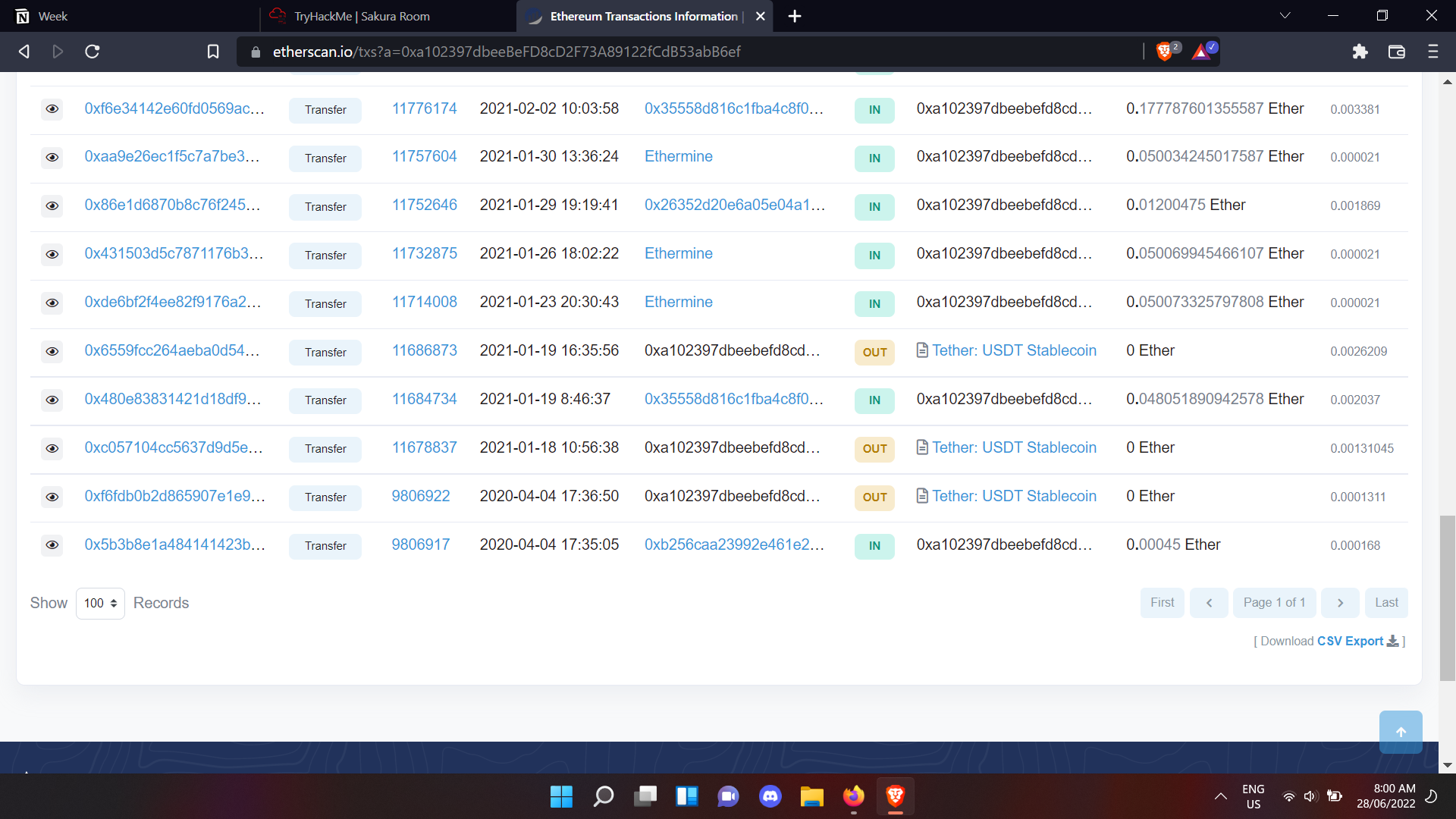This screenshot has width=1456, height=819.
Task: Switch to TryHackMe Sakura Room tab
Action: (x=387, y=16)
